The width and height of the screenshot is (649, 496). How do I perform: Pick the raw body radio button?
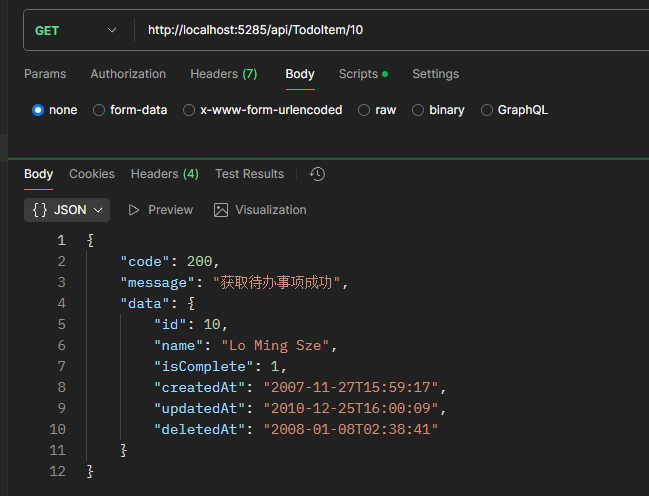pyautogui.click(x=364, y=110)
